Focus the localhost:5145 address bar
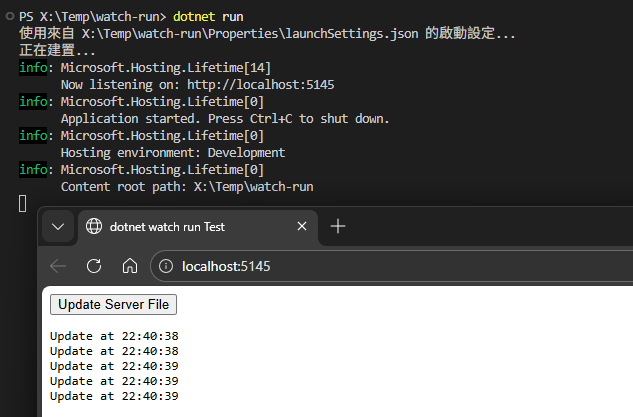633x417 pixels. click(x=300, y=266)
